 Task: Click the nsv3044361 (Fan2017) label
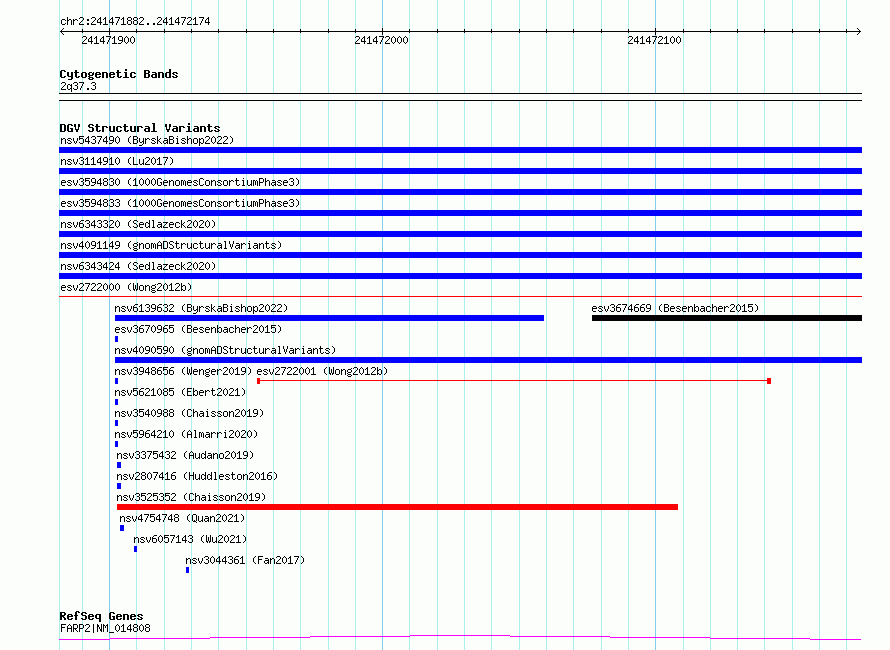(244, 560)
